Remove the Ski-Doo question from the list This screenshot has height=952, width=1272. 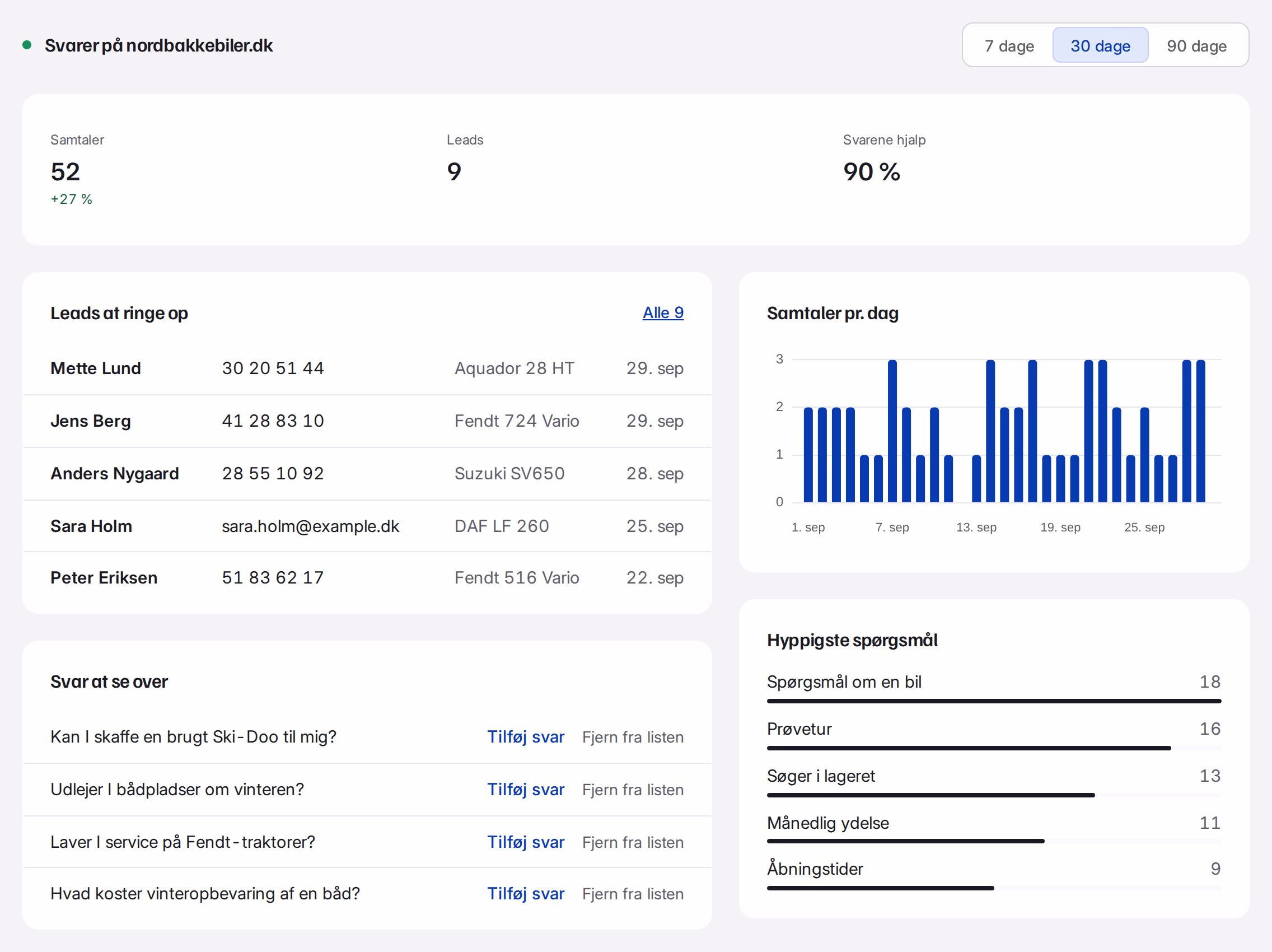coord(633,737)
